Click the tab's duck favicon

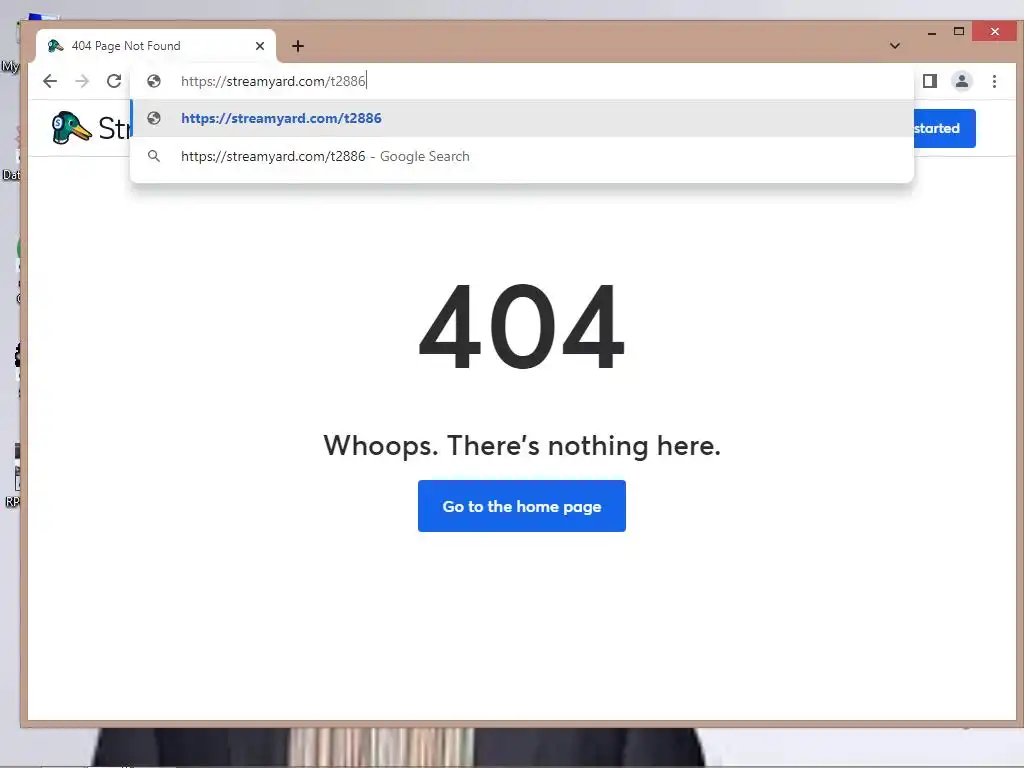[x=56, y=46]
